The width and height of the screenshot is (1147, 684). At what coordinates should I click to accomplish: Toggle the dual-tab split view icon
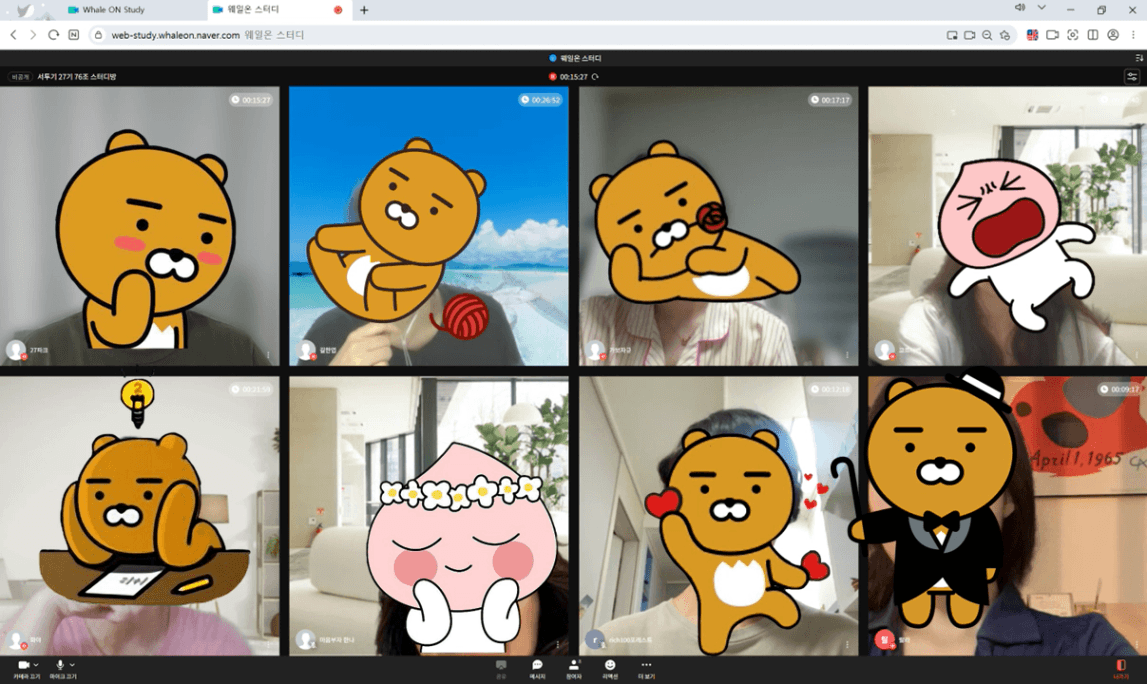[1093, 34]
